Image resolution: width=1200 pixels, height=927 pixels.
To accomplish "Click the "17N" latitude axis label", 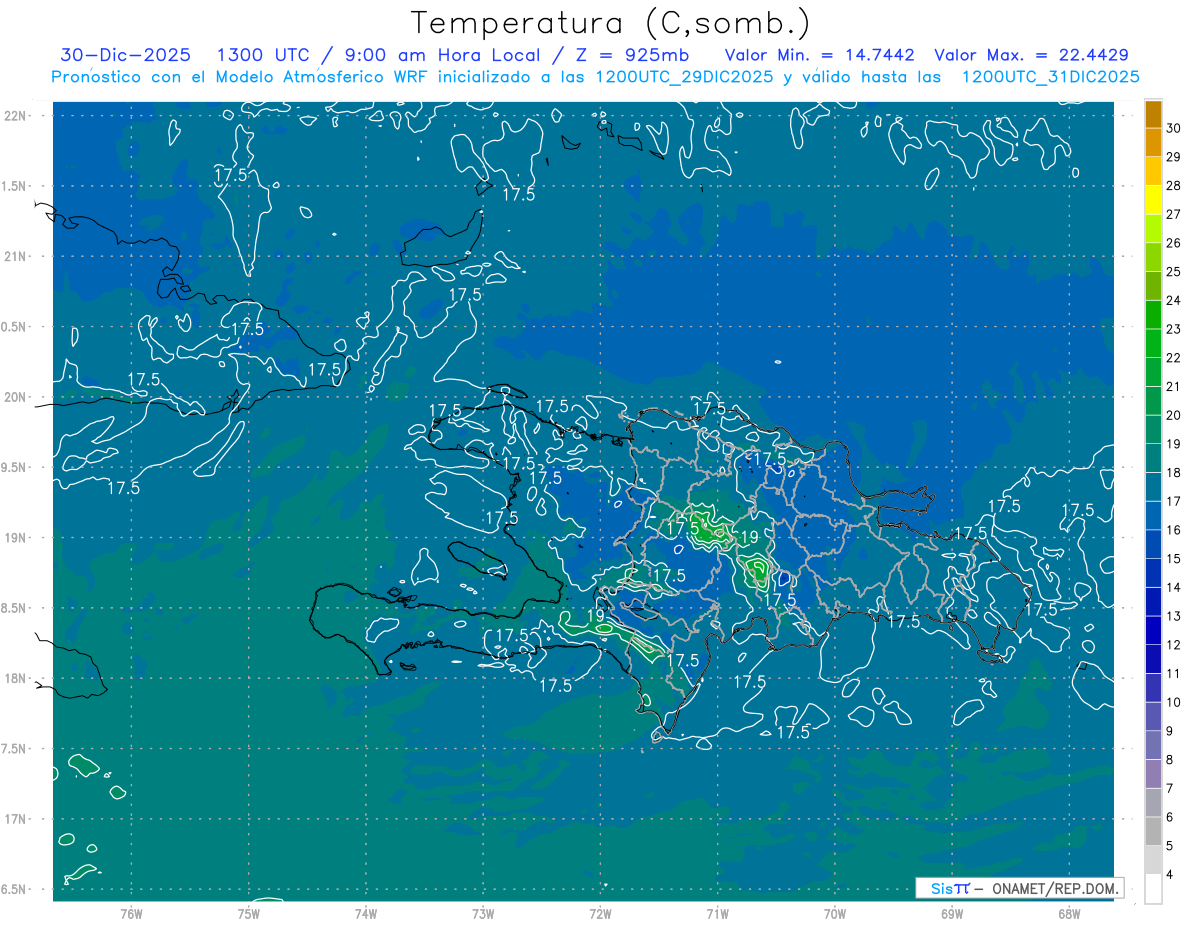I will pyautogui.click(x=16, y=819).
